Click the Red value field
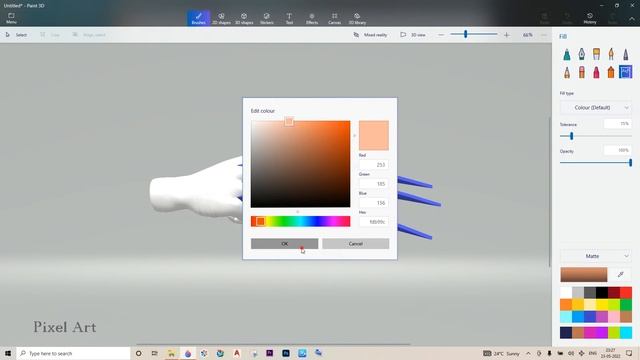This screenshot has width=640, height=360. (x=373, y=165)
